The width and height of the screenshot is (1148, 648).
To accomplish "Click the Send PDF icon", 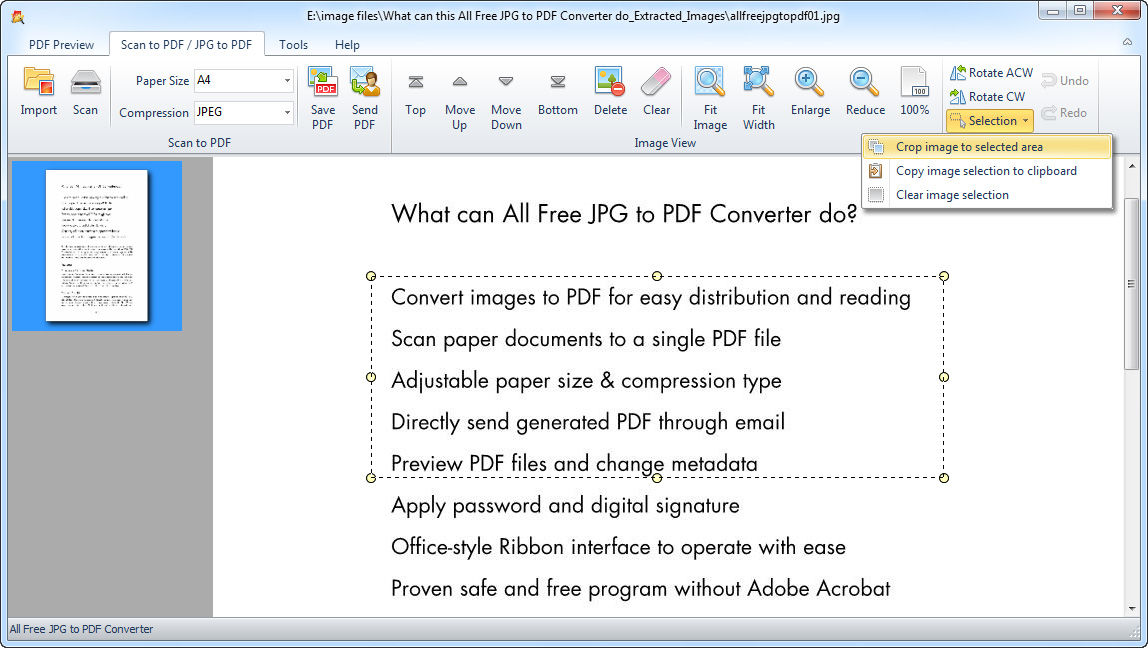I will [x=365, y=81].
